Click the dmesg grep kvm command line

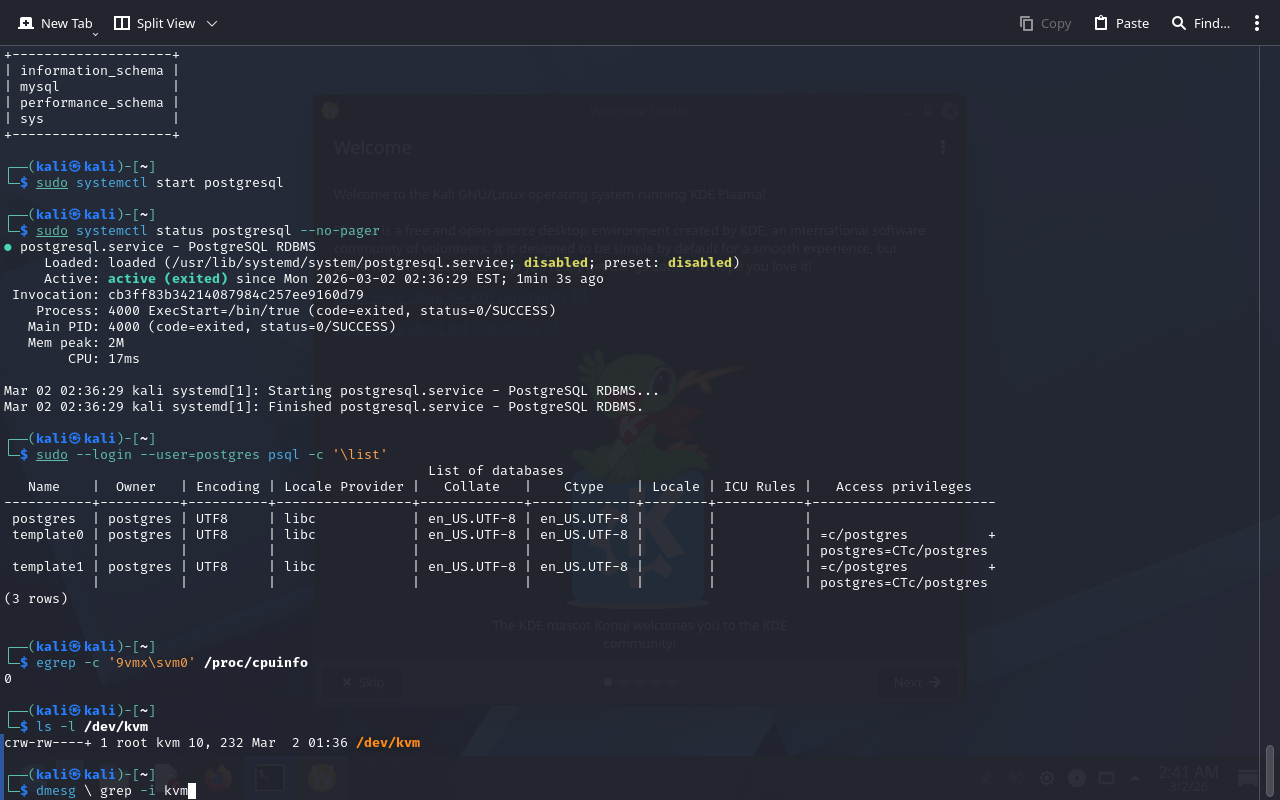point(112,791)
